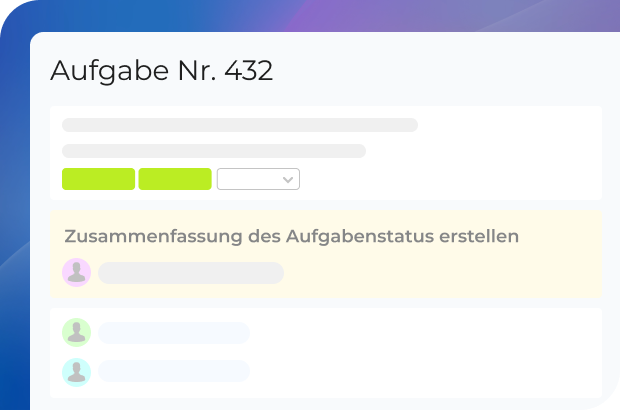The width and height of the screenshot is (620, 410).
Task: Click the pink user avatar icon
Action: [x=77, y=272]
